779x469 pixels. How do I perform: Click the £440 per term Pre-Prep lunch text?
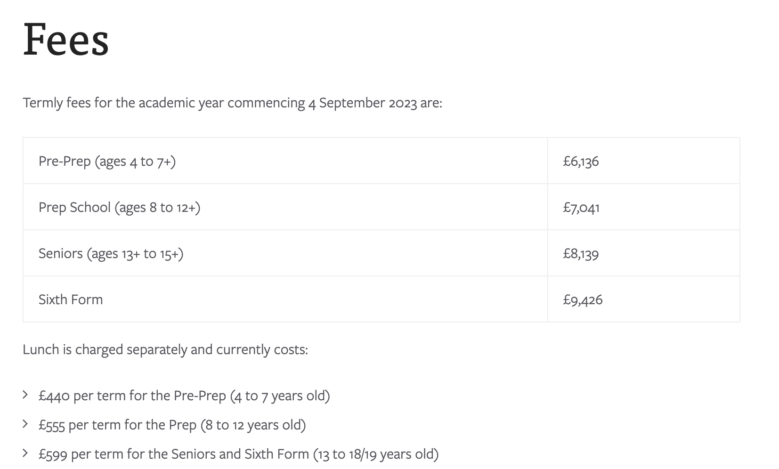[184, 396]
